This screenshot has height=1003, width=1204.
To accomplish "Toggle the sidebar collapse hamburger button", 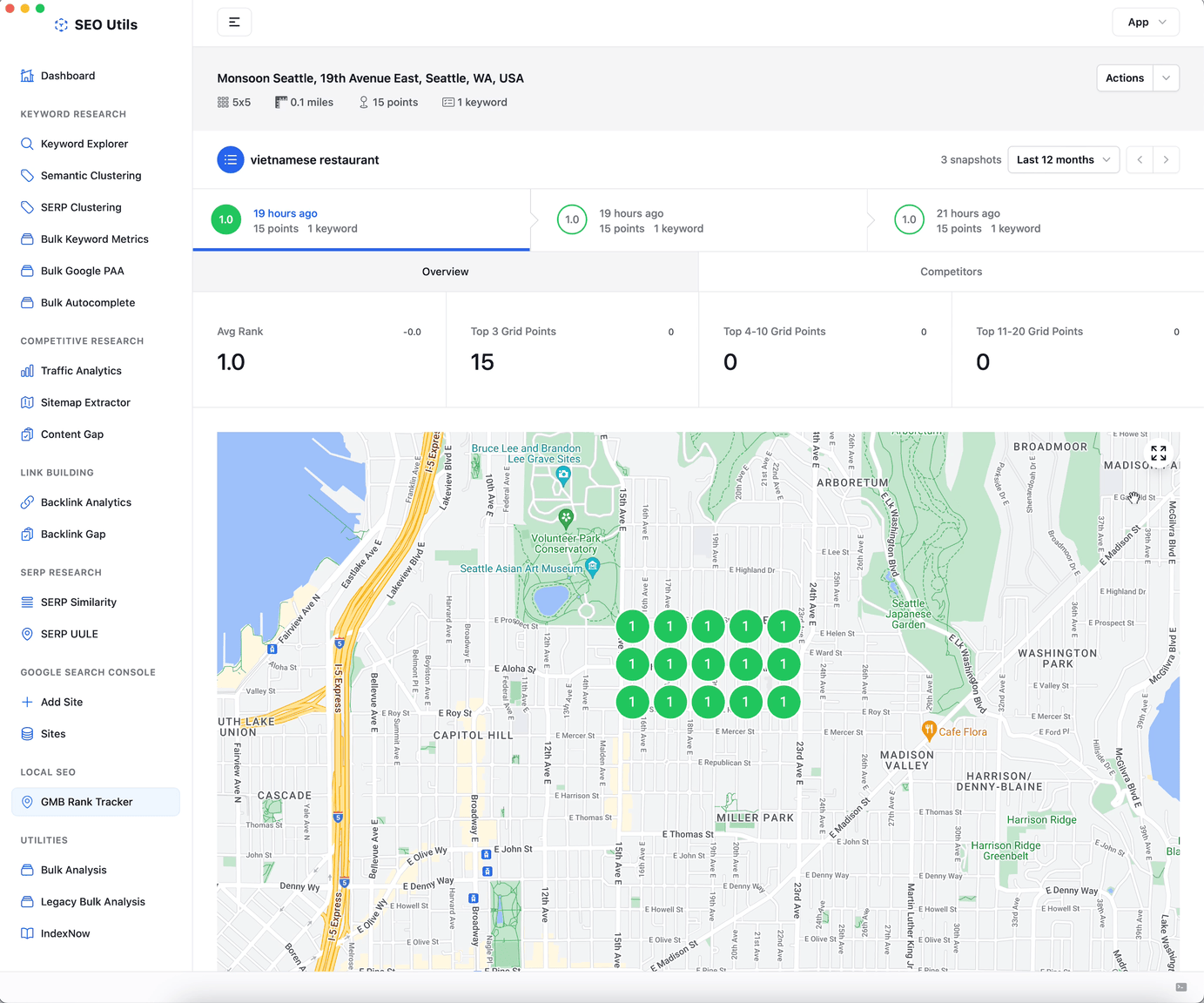I will click(234, 23).
